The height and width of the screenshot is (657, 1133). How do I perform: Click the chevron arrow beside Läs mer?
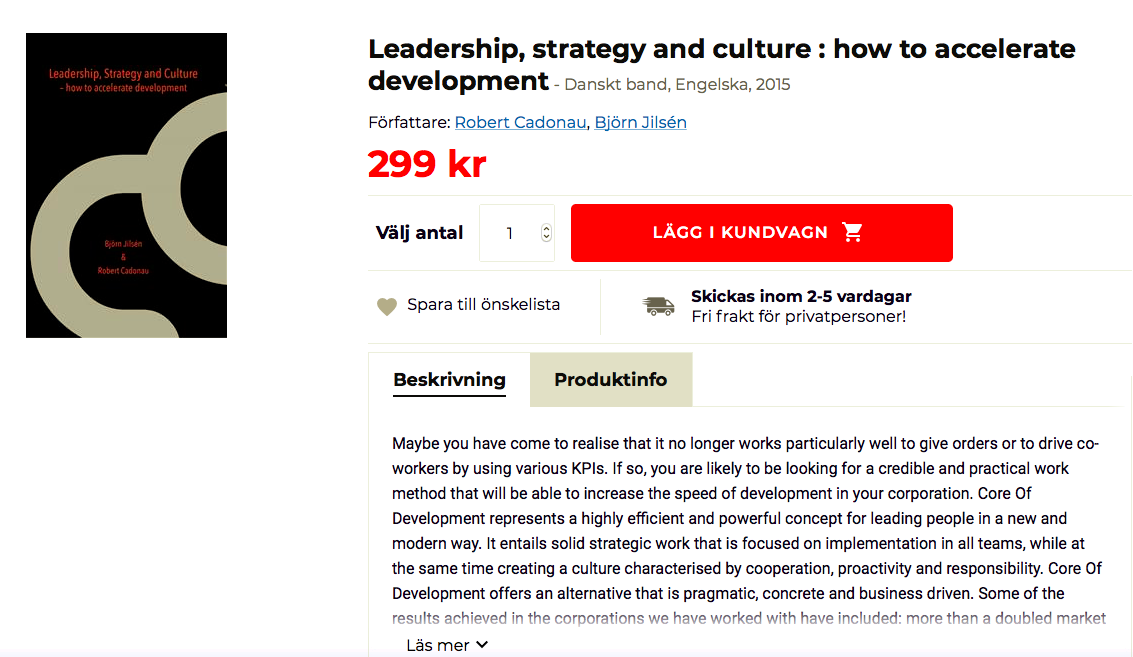(483, 645)
